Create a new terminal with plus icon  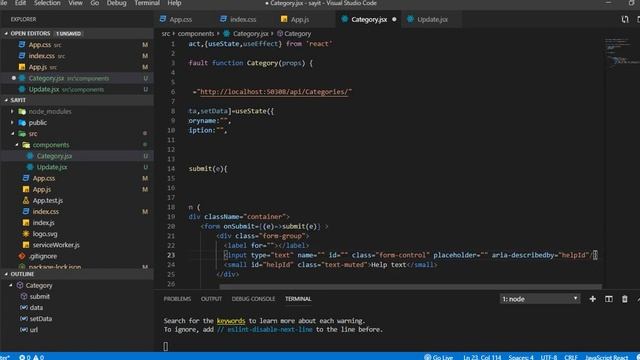pyautogui.click(x=593, y=299)
